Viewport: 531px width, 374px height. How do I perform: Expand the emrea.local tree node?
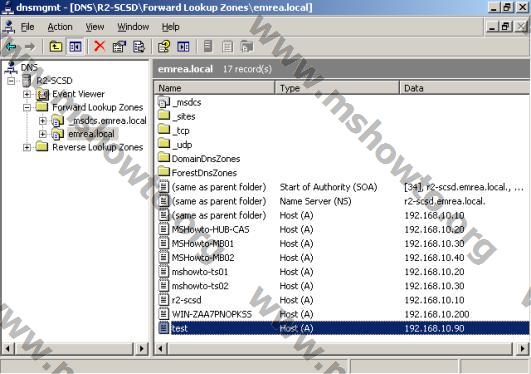[x=43, y=134]
